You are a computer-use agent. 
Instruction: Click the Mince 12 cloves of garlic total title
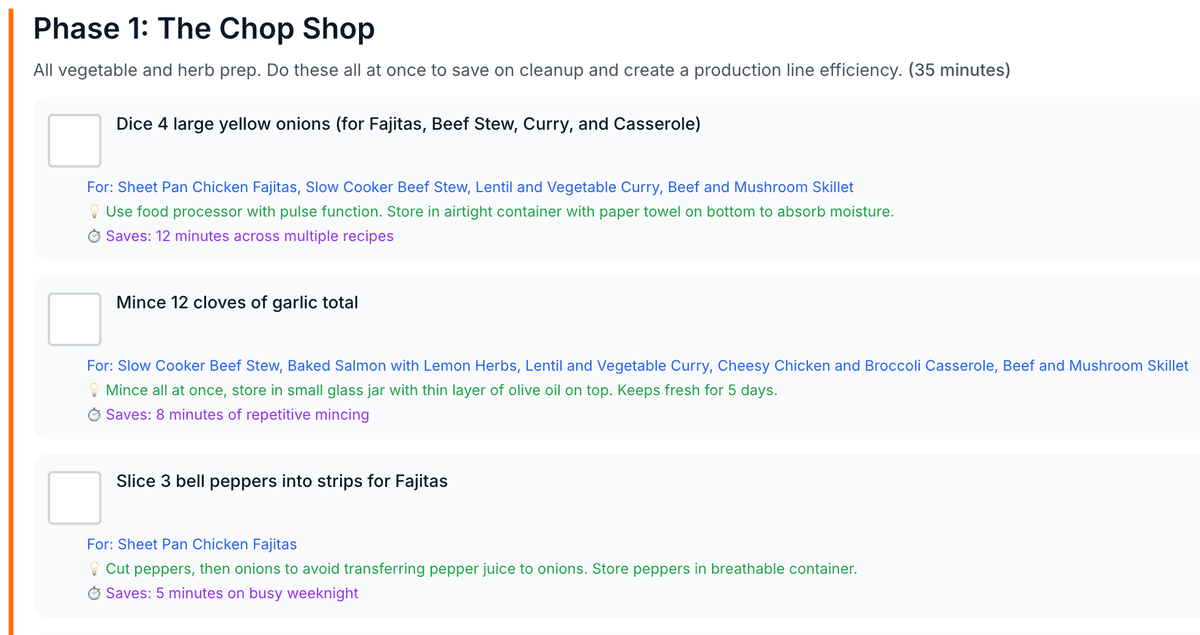(x=237, y=303)
